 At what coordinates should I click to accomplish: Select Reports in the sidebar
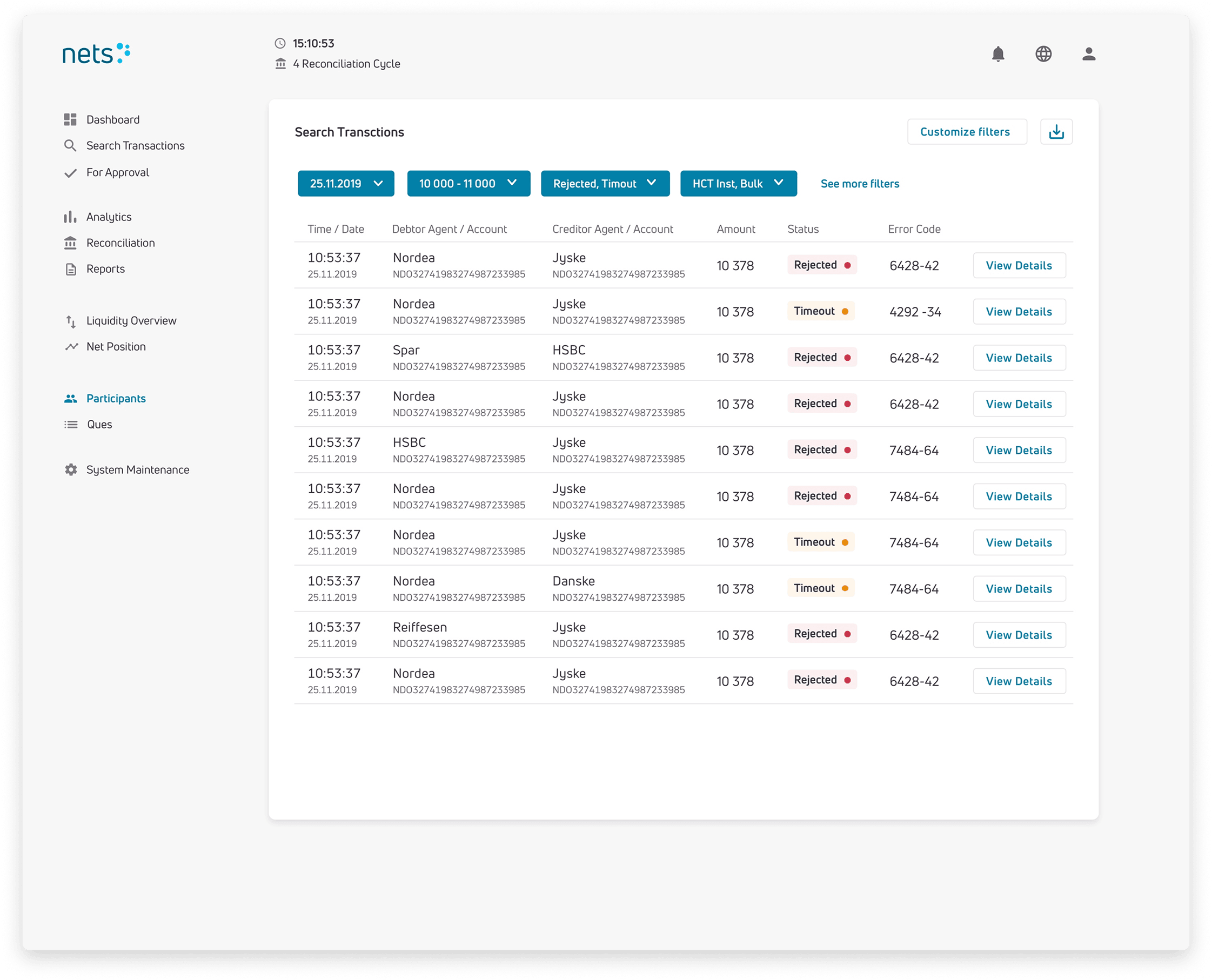(x=105, y=269)
